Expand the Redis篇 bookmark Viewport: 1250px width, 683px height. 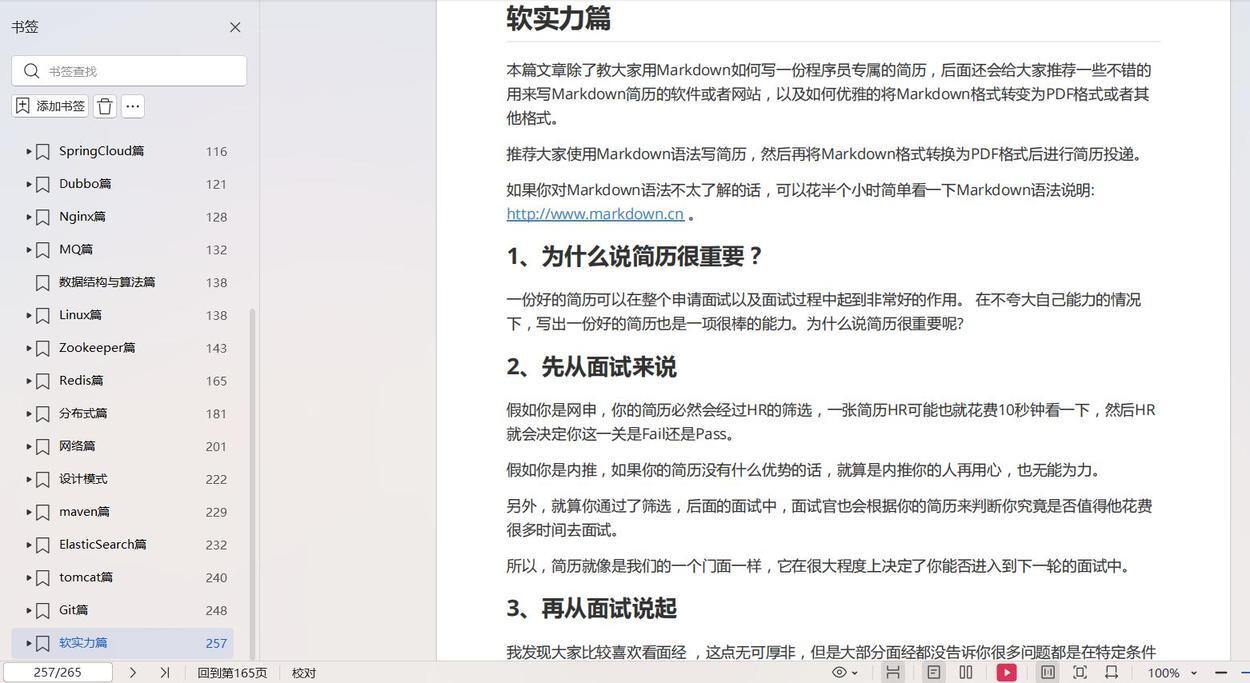click(28, 381)
